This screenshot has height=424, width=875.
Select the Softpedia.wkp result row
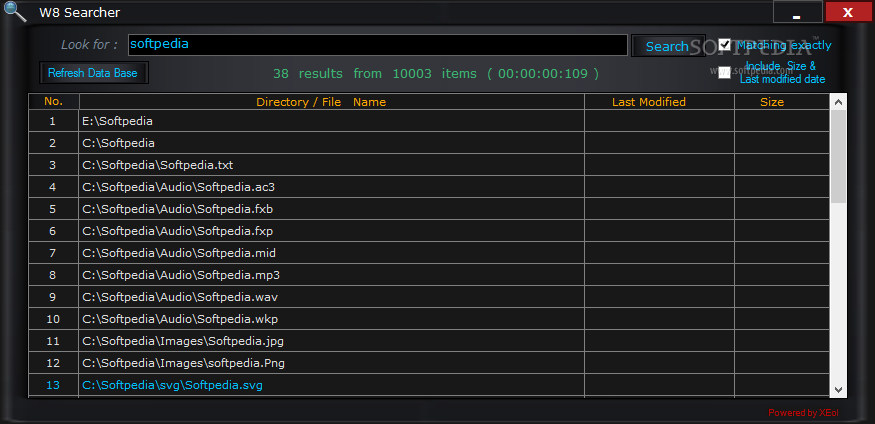[331, 319]
